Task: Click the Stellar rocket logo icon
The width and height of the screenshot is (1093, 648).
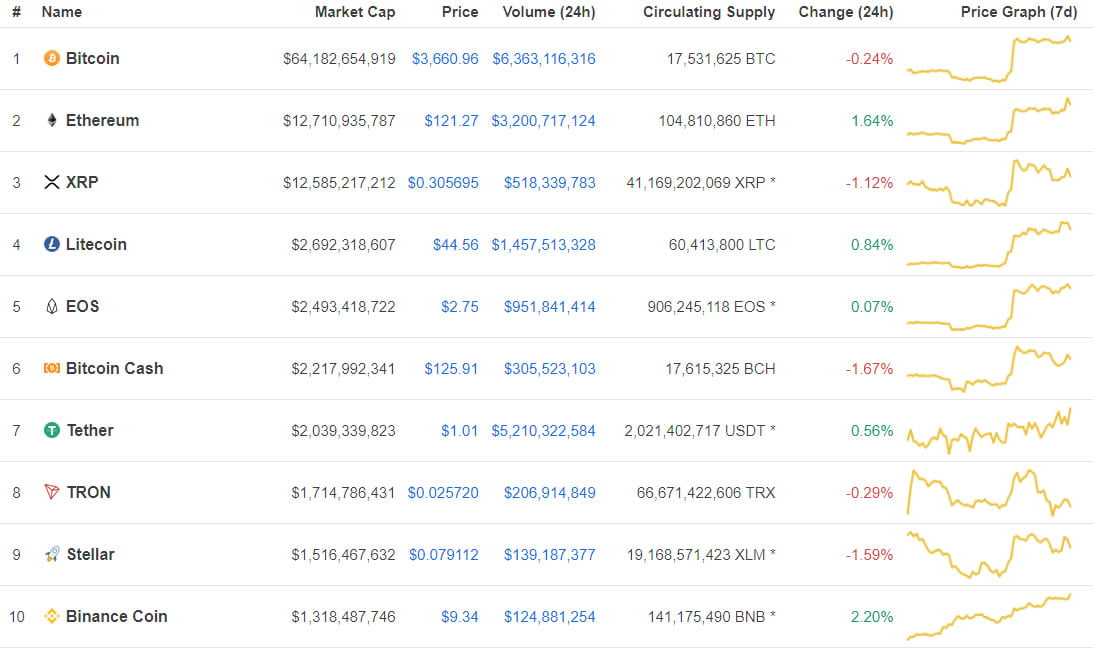Action: 52,555
